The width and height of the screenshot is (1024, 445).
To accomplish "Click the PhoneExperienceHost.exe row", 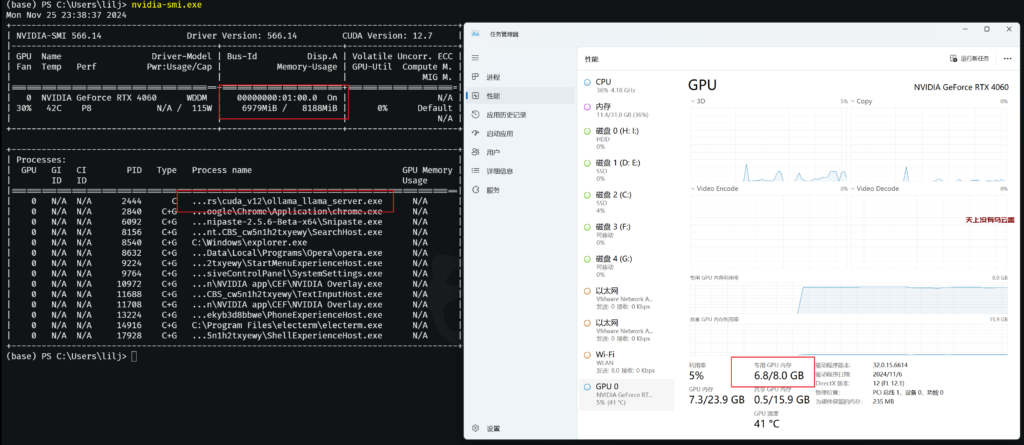I will coord(230,315).
